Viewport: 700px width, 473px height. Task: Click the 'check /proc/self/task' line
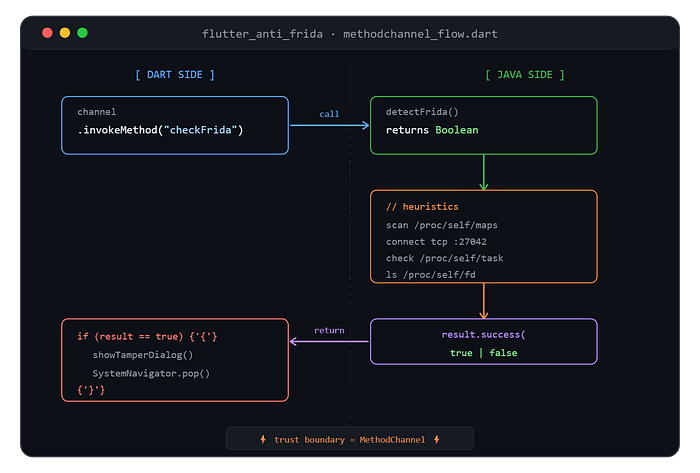(444, 258)
